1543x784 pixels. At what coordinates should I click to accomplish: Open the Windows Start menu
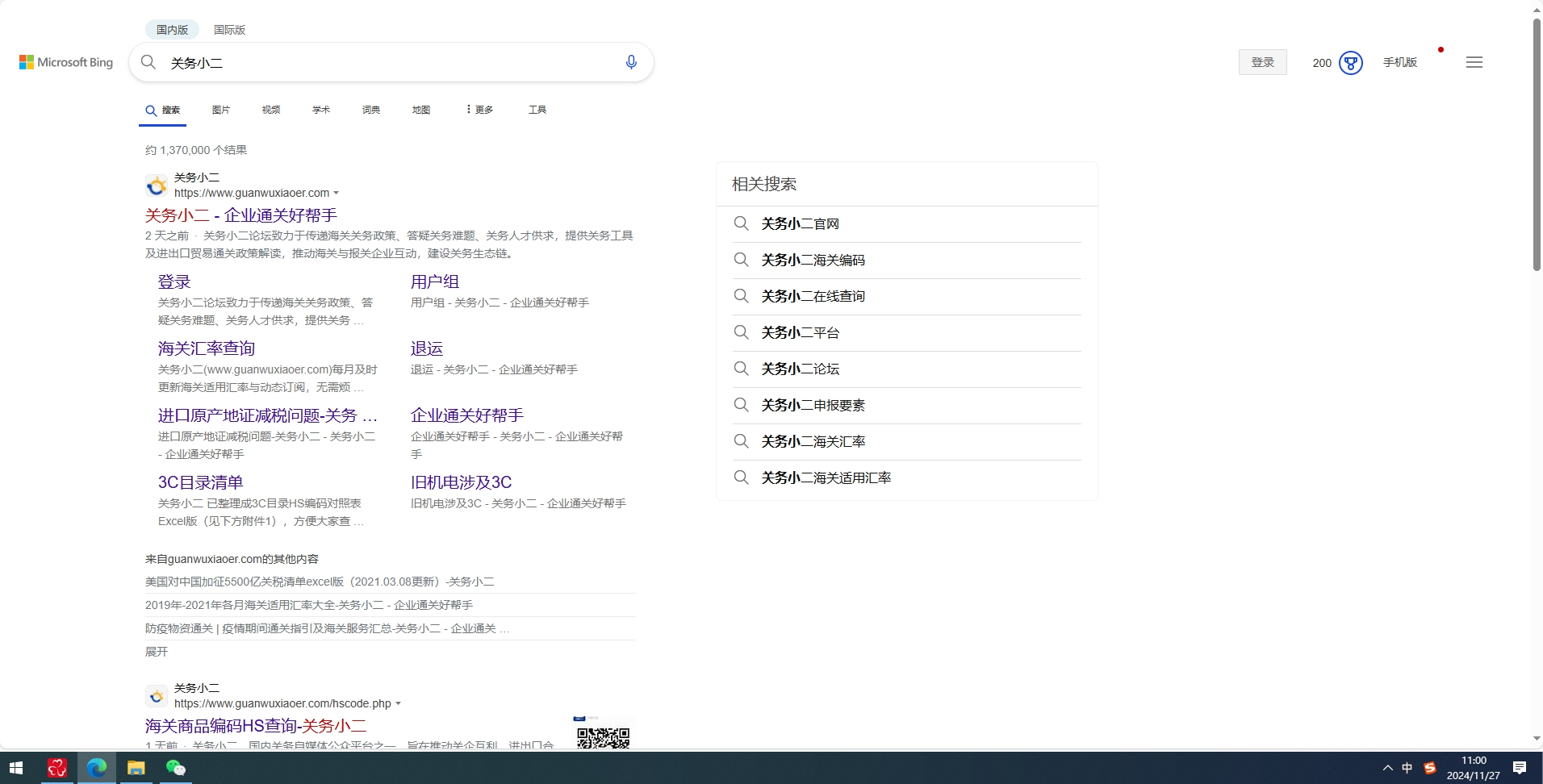16,768
